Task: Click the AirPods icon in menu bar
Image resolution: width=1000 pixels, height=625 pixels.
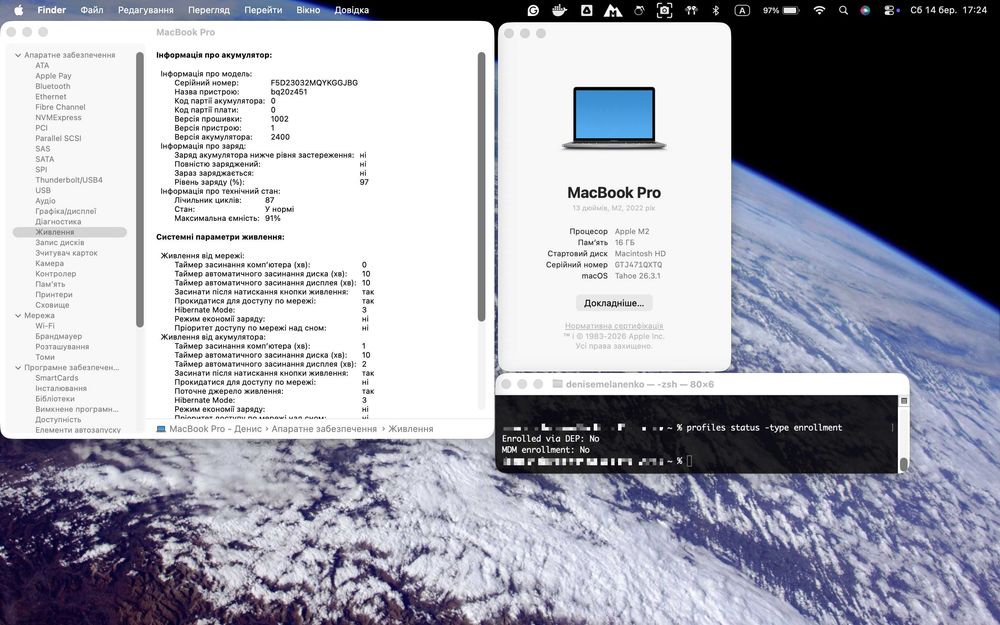Action: click(x=691, y=10)
